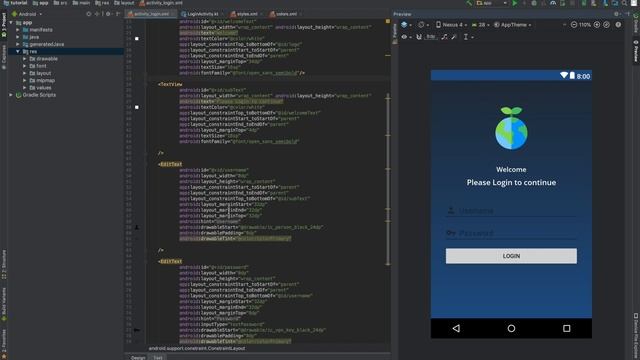Open the Preview panel gear settings

[x=616, y=14]
